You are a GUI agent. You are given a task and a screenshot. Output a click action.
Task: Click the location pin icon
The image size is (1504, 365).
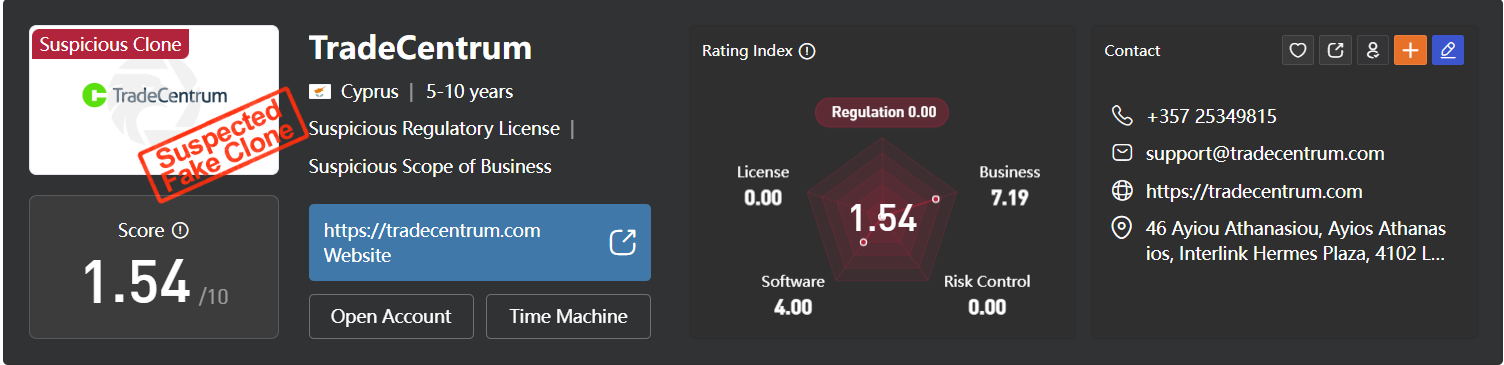point(1122,229)
